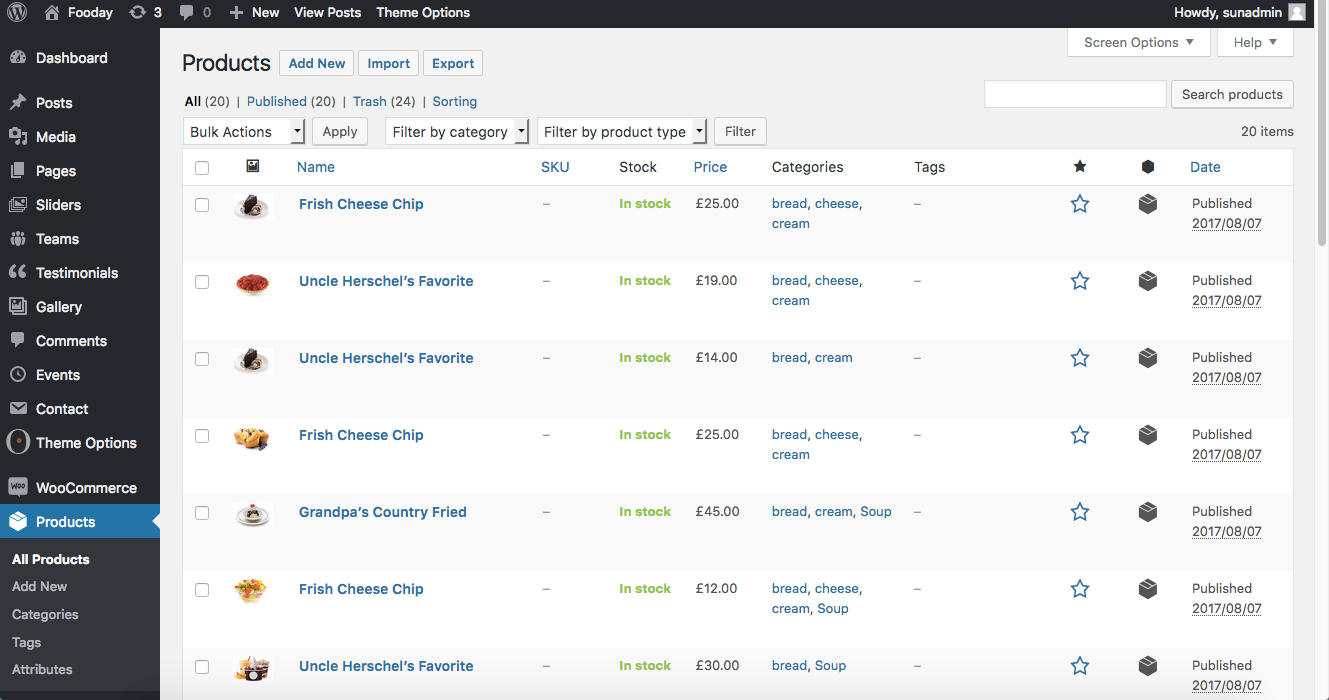Open the Filter by product type dropdown
1329x700 pixels.
click(622, 131)
